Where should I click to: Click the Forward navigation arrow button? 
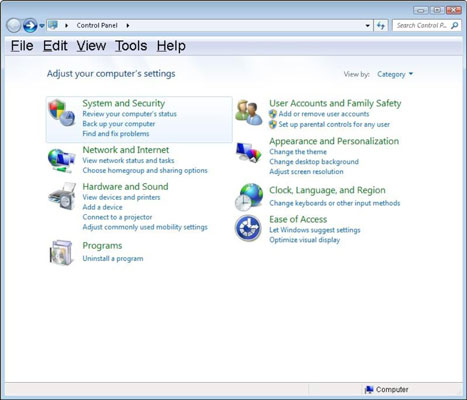(30, 25)
